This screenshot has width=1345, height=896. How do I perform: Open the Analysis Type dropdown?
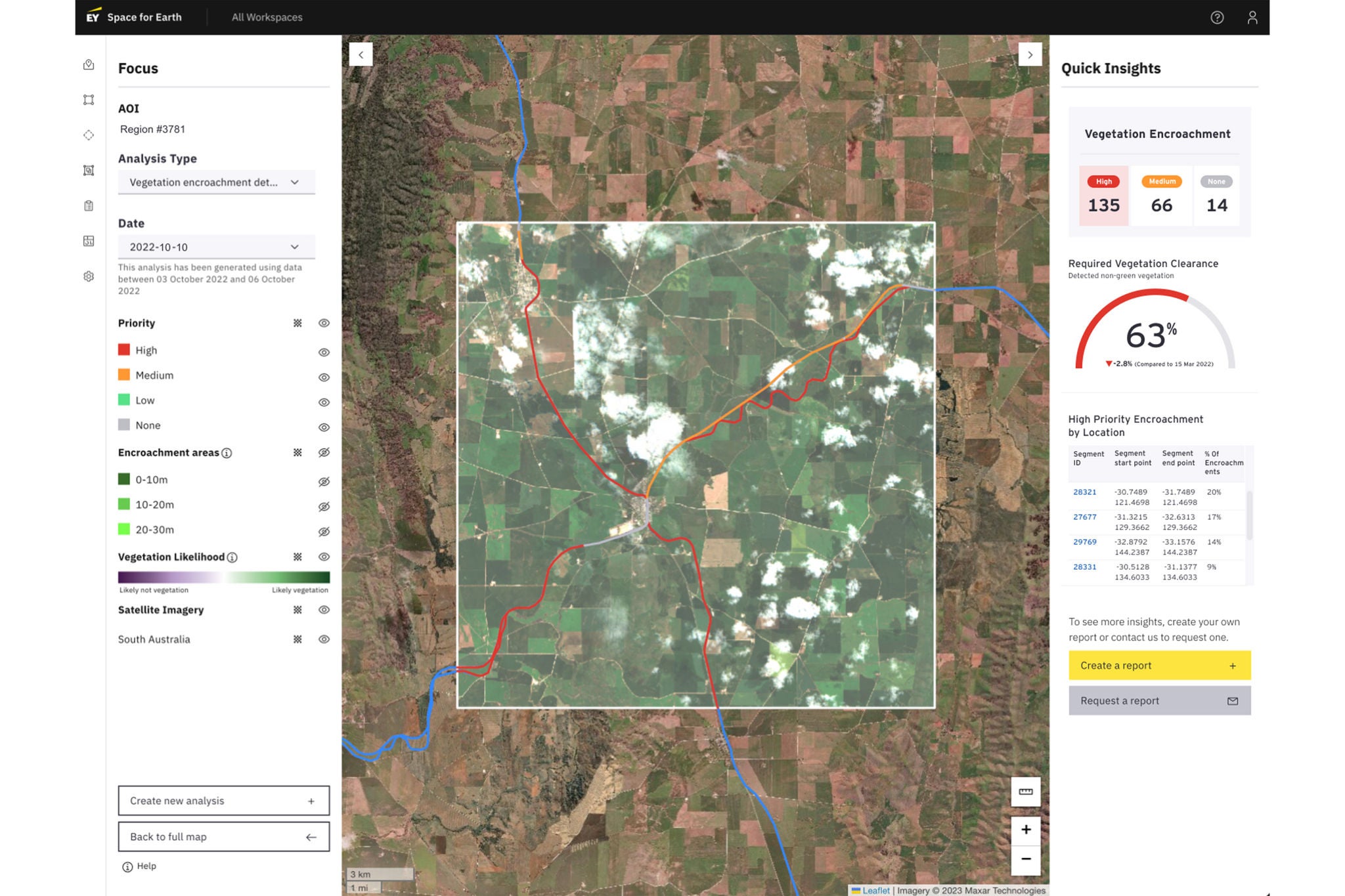(216, 182)
